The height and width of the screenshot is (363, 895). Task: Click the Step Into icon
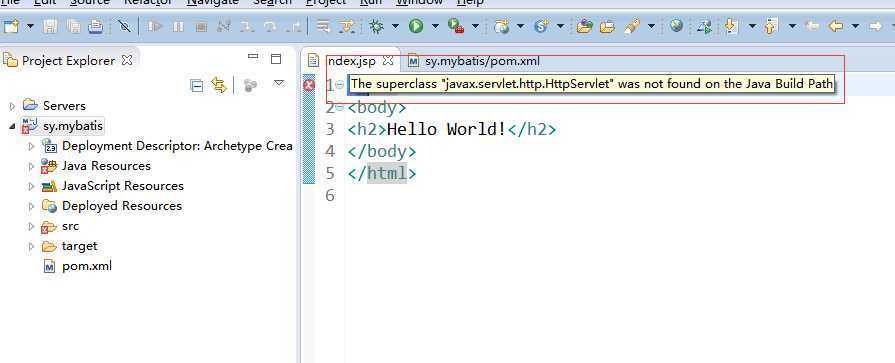tap(247, 26)
